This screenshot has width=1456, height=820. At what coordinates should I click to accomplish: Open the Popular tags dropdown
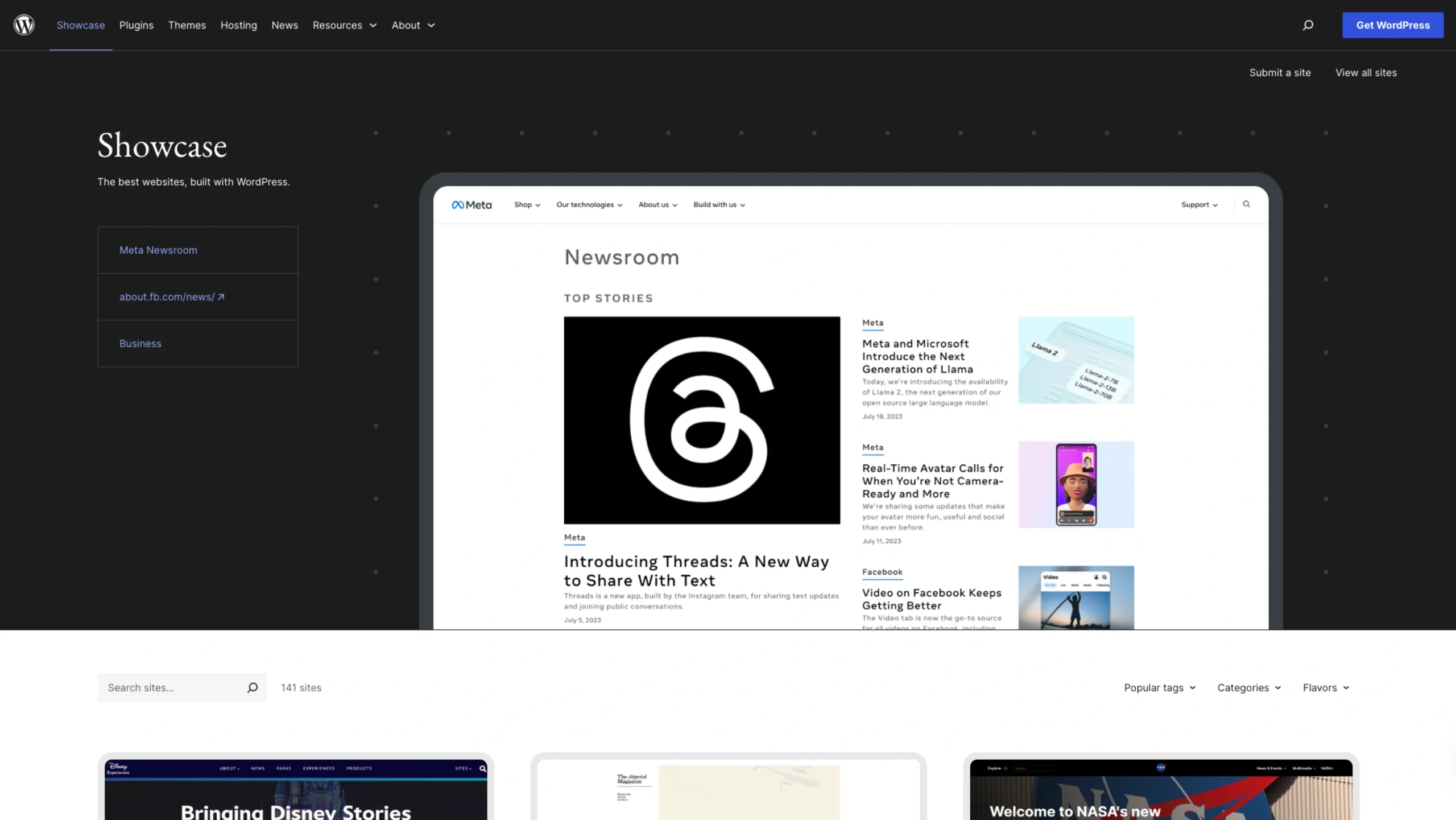[1160, 687]
